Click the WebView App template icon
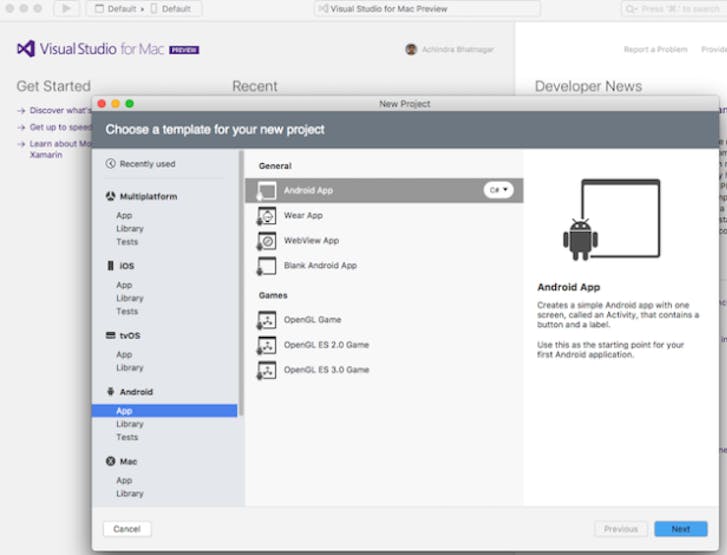Screen dimensions: 727x555 (x=267, y=241)
